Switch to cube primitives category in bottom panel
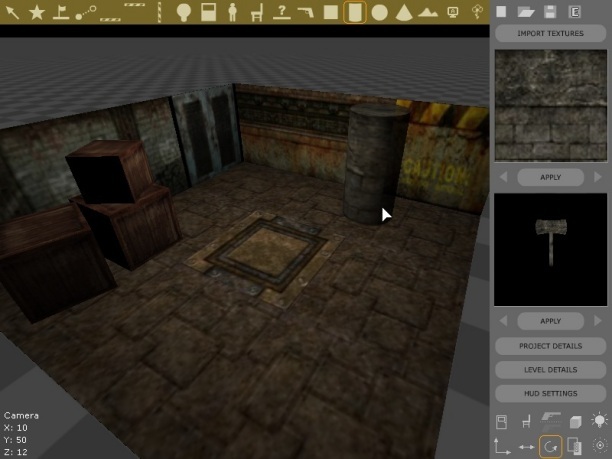Viewport: 612px width, 459px height. click(575, 422)
